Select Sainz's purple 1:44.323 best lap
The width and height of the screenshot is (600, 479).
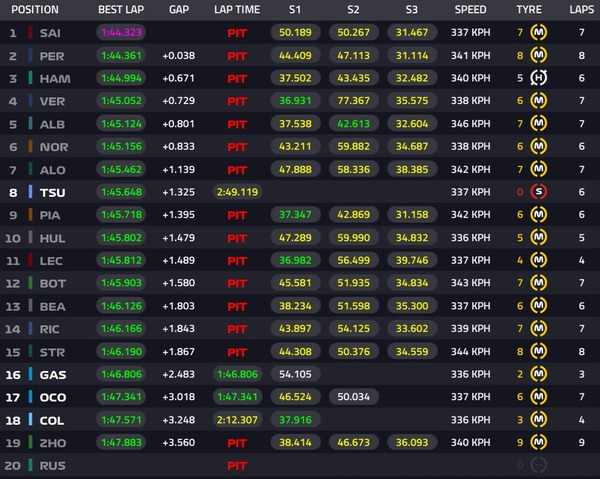(x=121, y=33)
